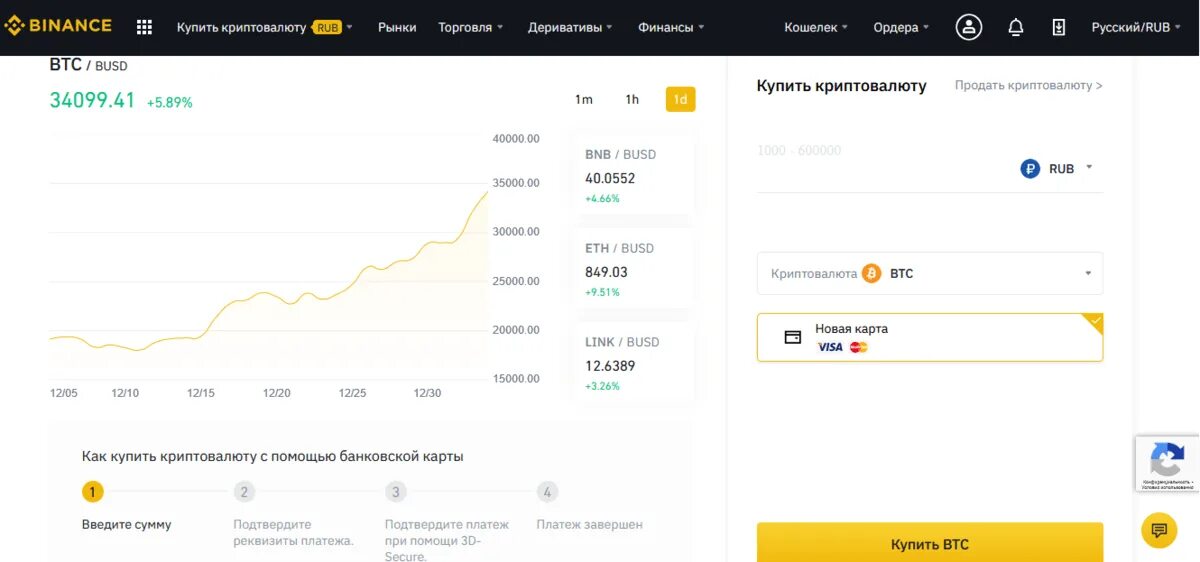Expand the Деривативы menu
1200x562 pixels.
tap(570, 27)
